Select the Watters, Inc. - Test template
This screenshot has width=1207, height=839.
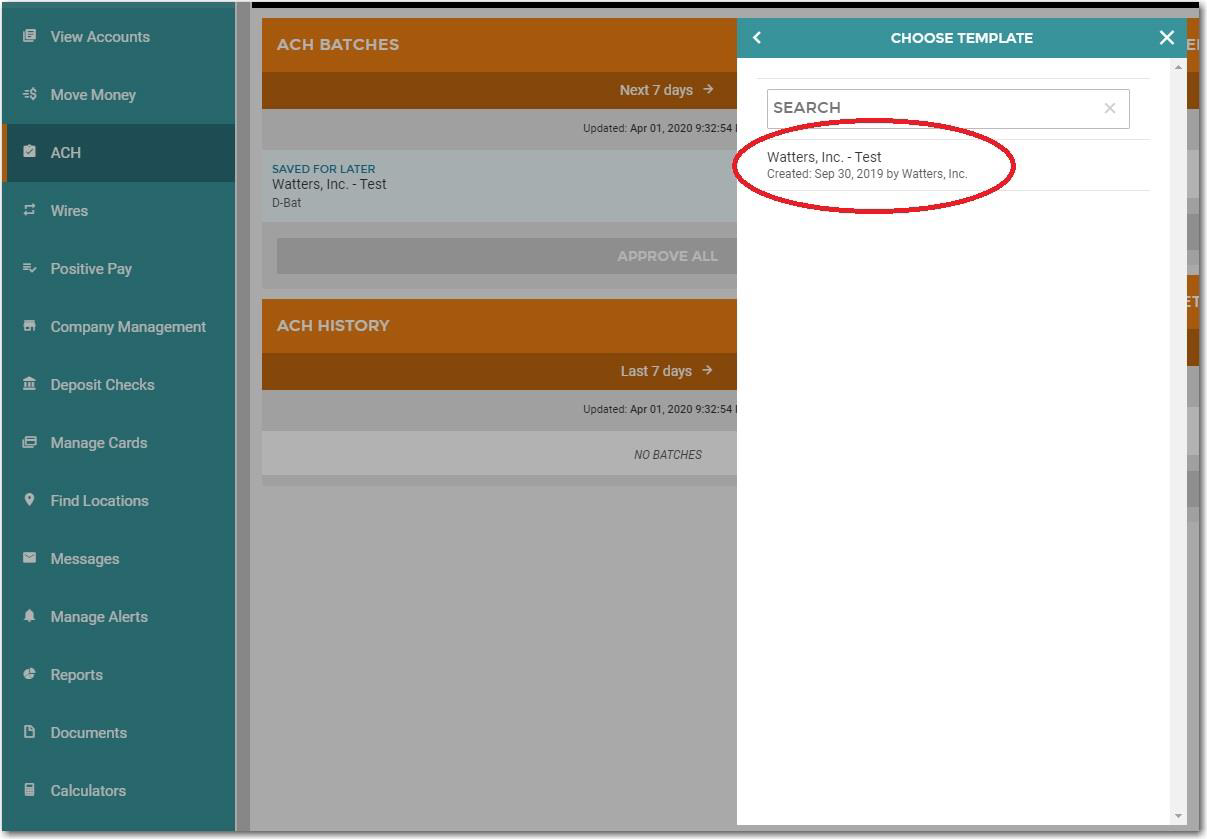[x=867, y=165]
